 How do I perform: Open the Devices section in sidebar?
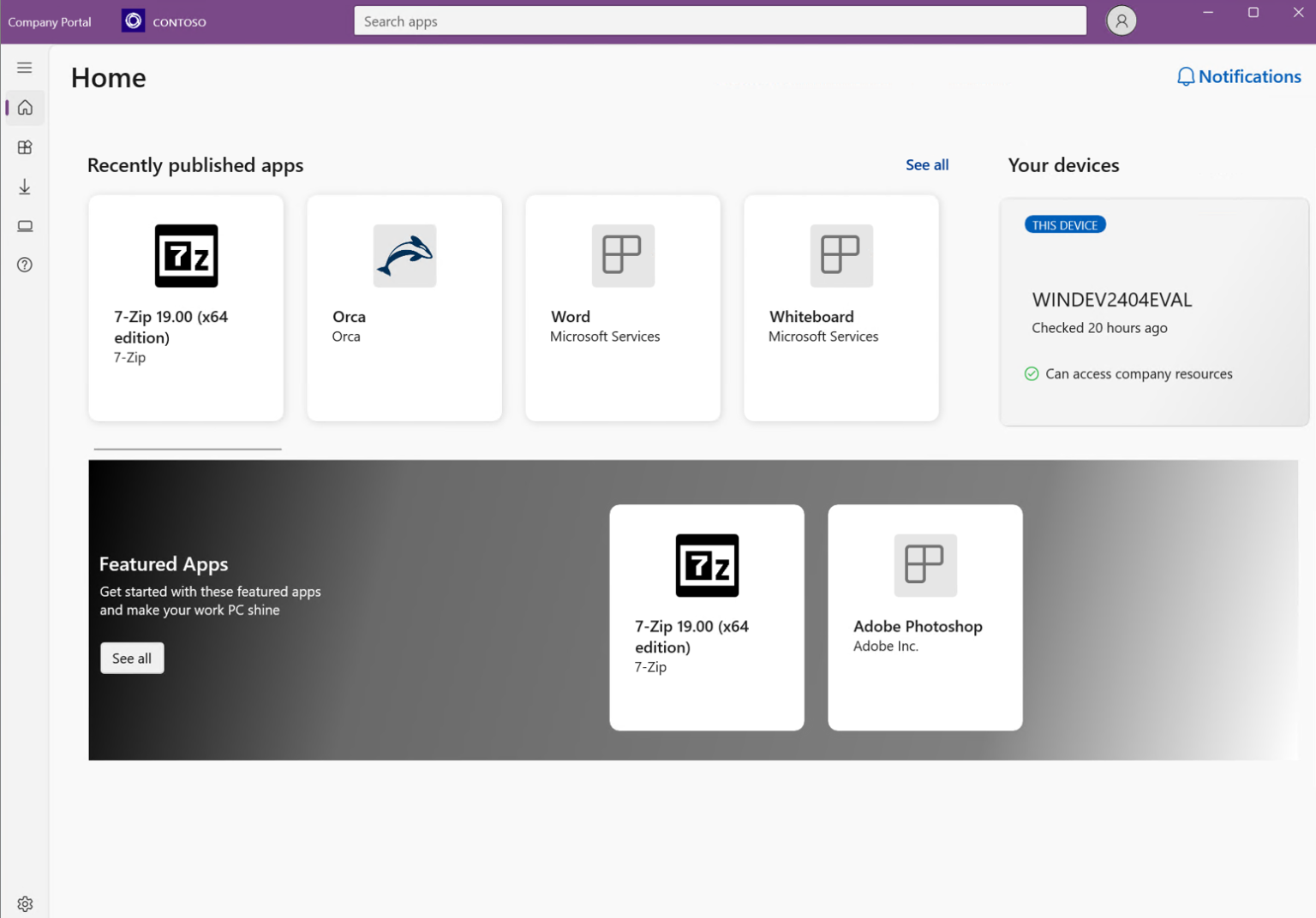(24, 225)
